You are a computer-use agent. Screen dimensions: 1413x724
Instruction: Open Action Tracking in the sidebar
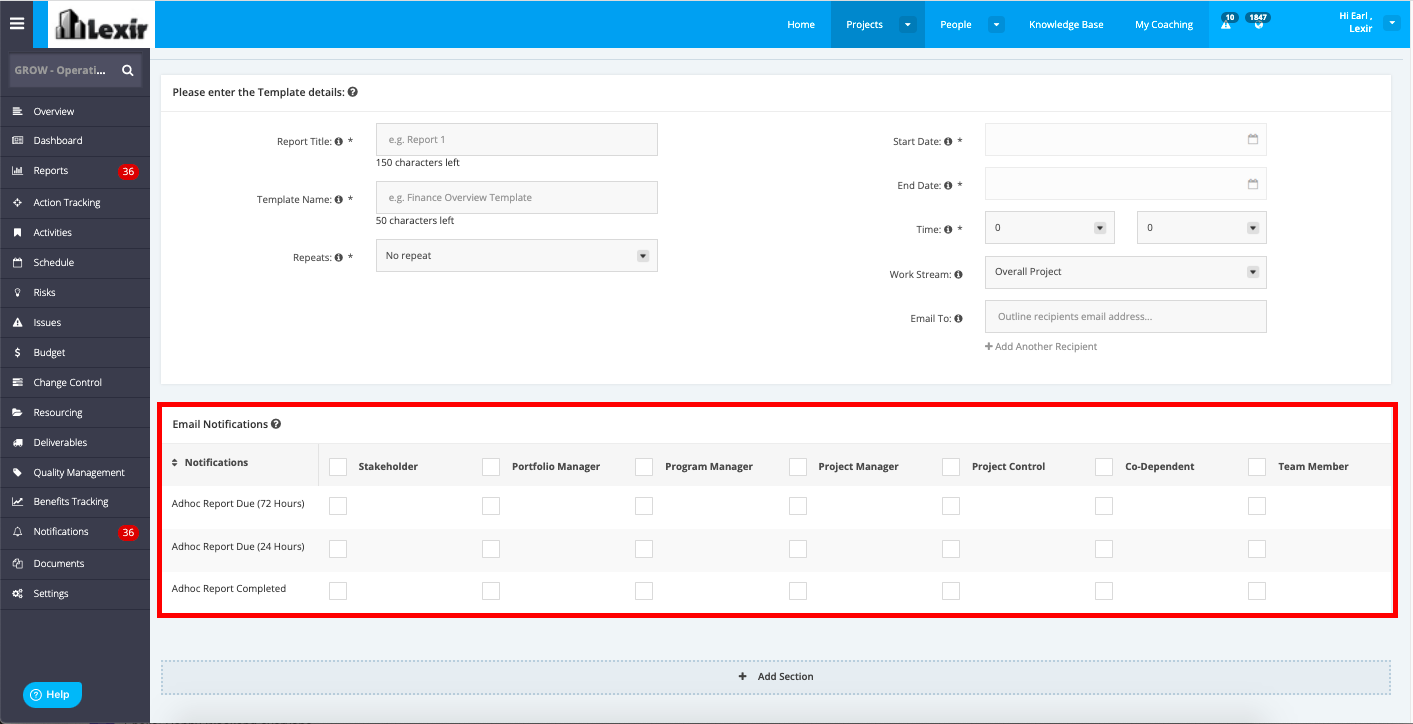tap(75, 203)
